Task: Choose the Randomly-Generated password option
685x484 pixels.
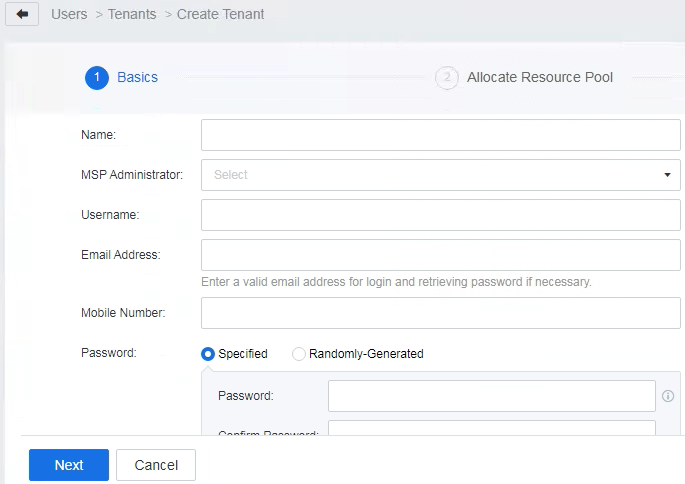Action: 299,354
